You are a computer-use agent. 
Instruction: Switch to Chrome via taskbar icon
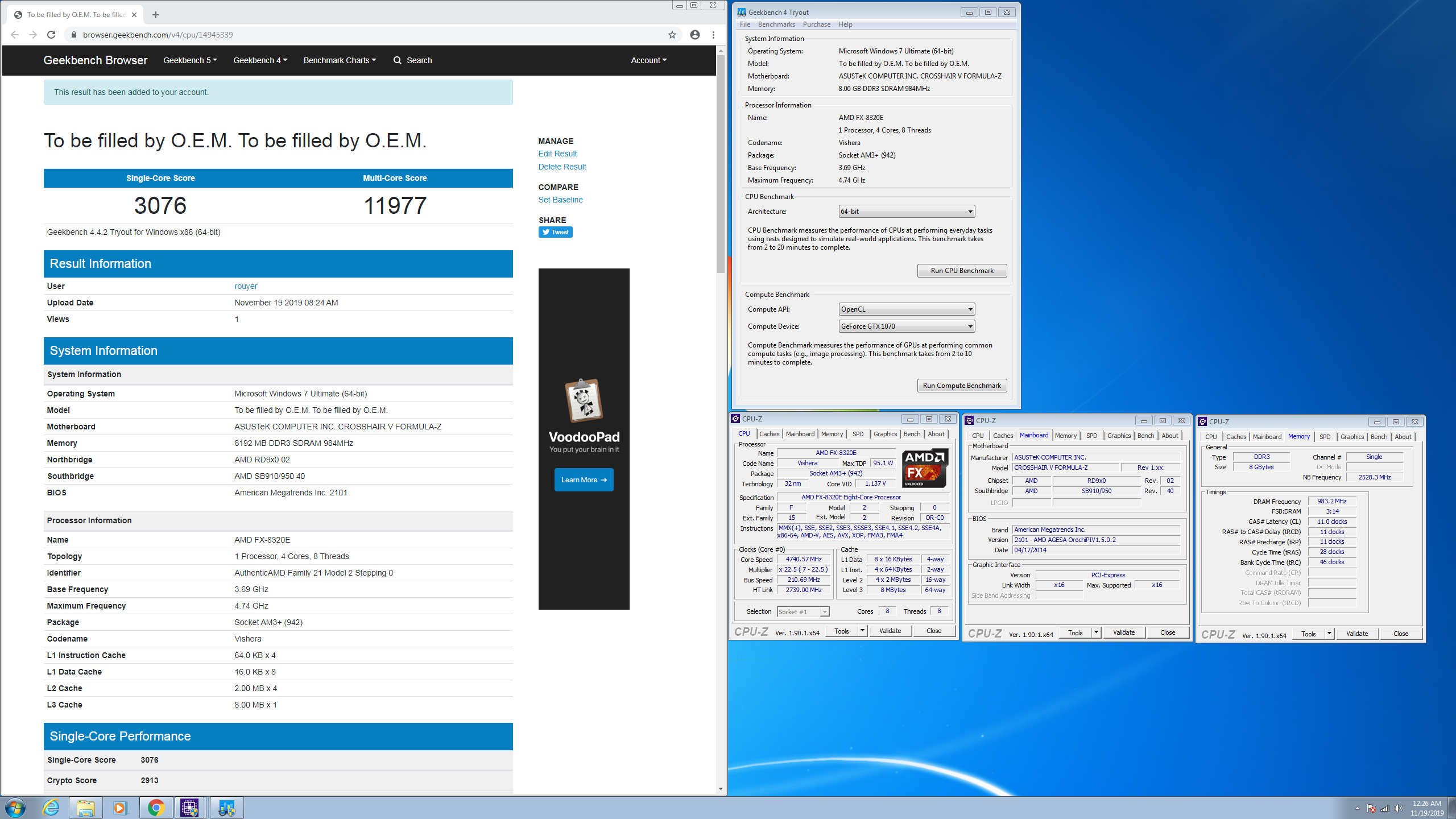click(x=156, y=808)
